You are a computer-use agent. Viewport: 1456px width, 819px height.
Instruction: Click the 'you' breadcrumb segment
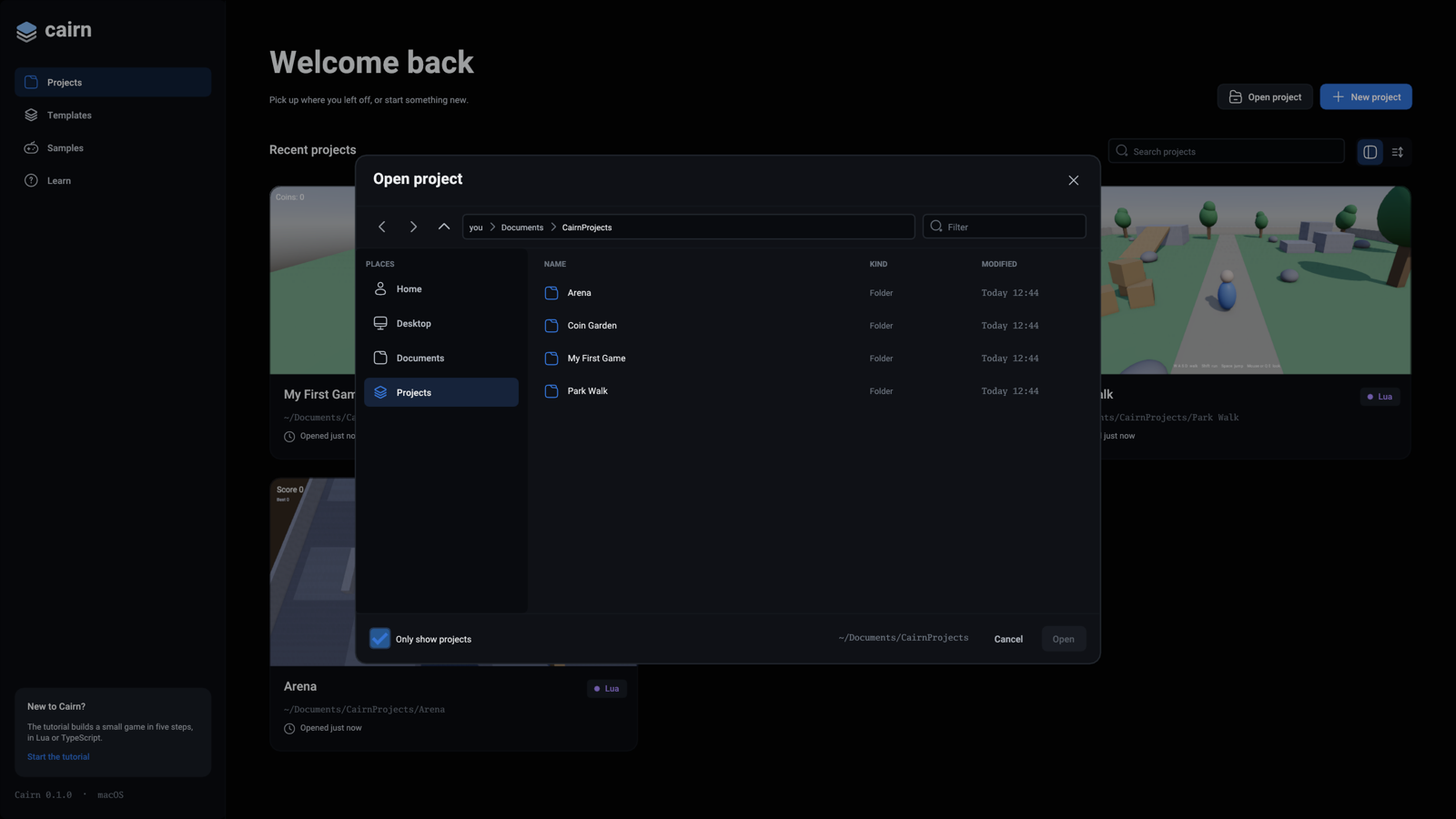point(476,227)
